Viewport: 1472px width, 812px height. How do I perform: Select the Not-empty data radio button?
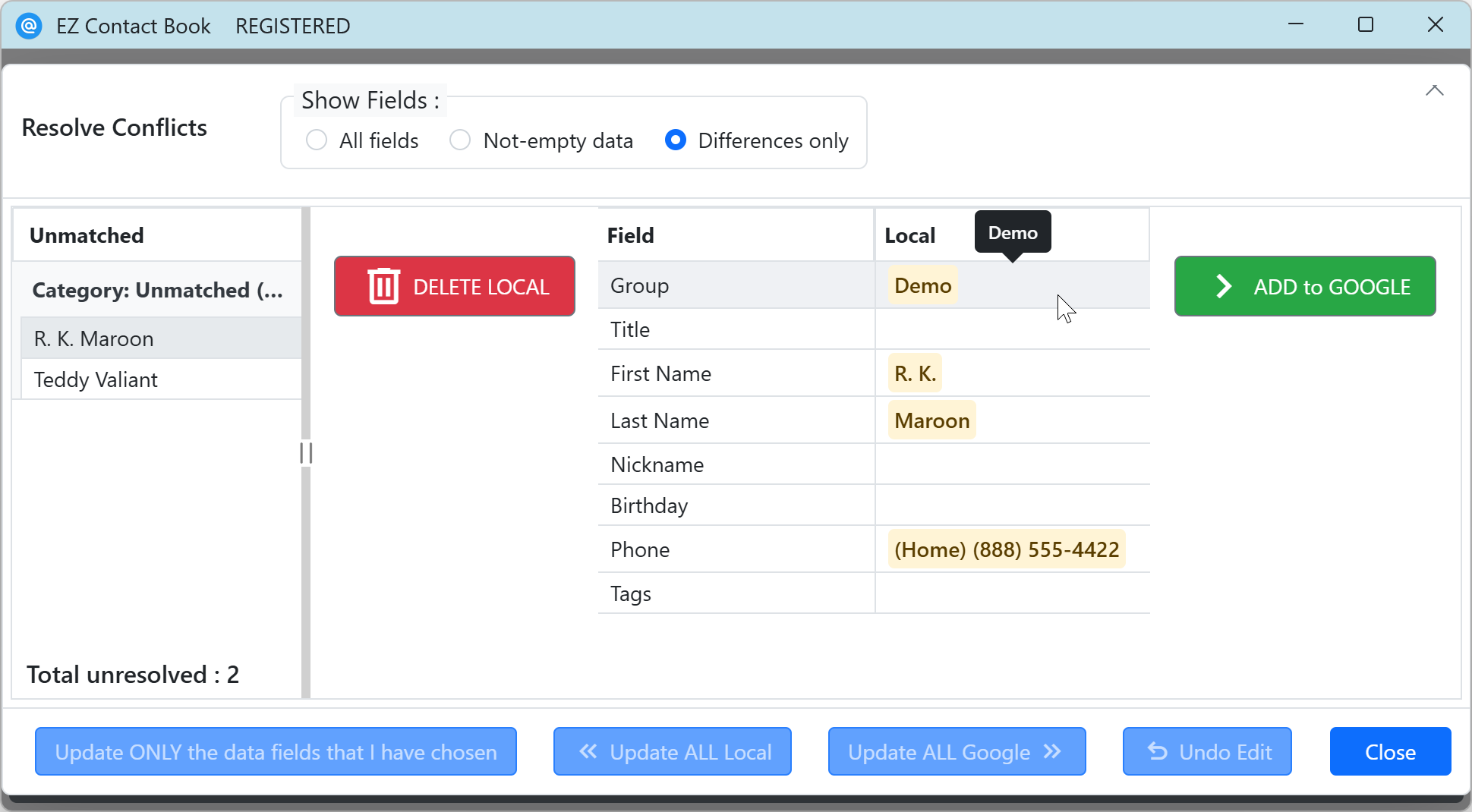(x=460, y=140)
